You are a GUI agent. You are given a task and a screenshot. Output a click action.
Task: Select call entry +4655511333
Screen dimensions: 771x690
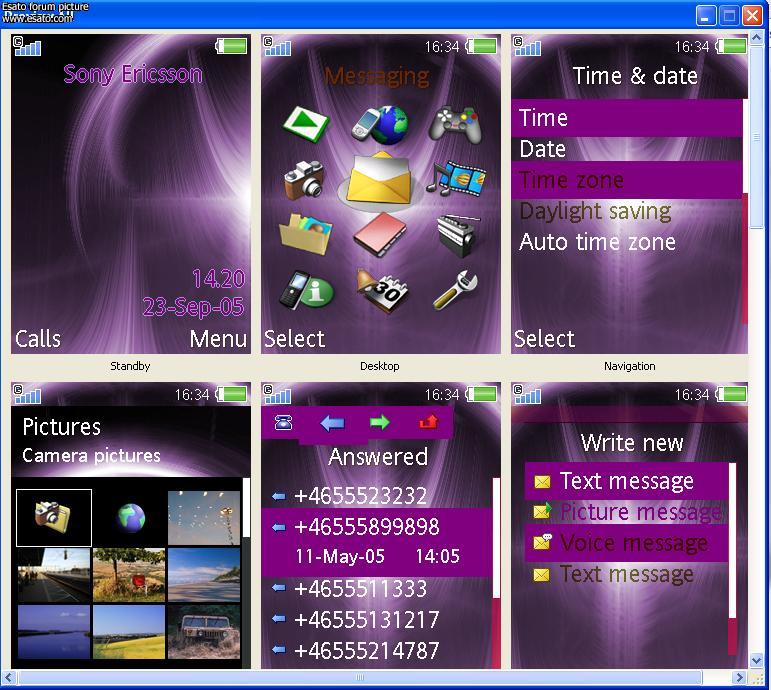pos(377,589)
